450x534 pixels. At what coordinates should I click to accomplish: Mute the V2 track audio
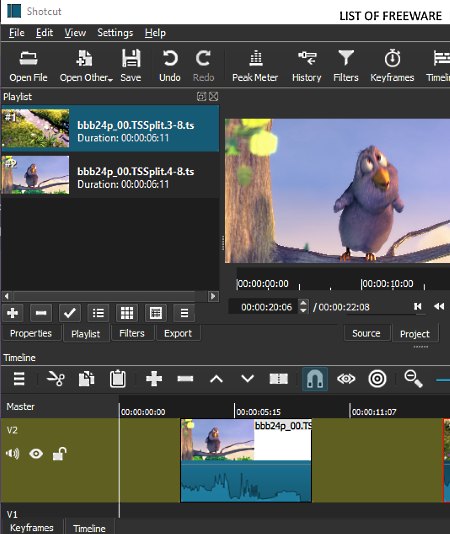coord(13,454)
